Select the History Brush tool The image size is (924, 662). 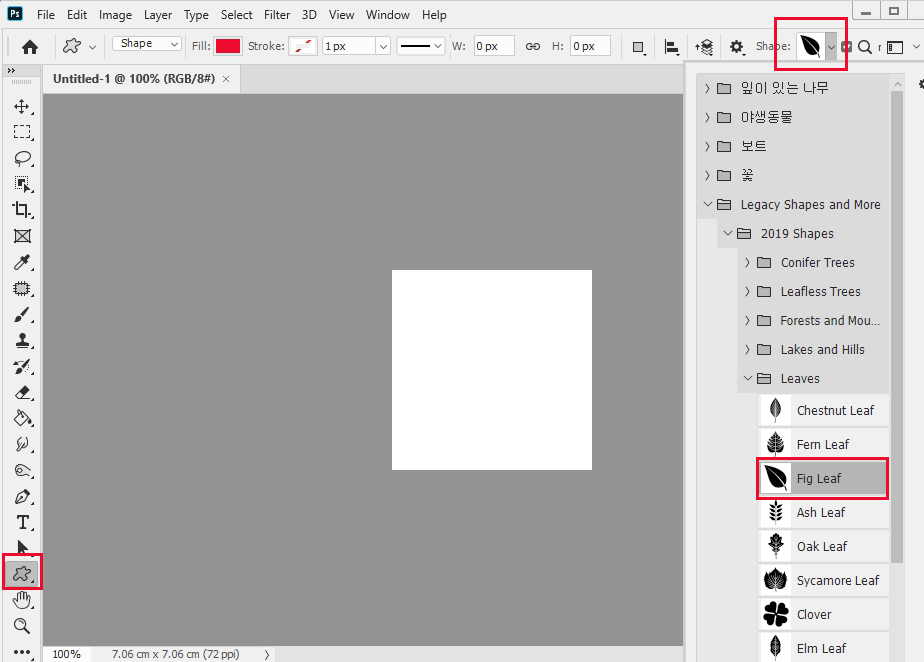tap(22, 366)
